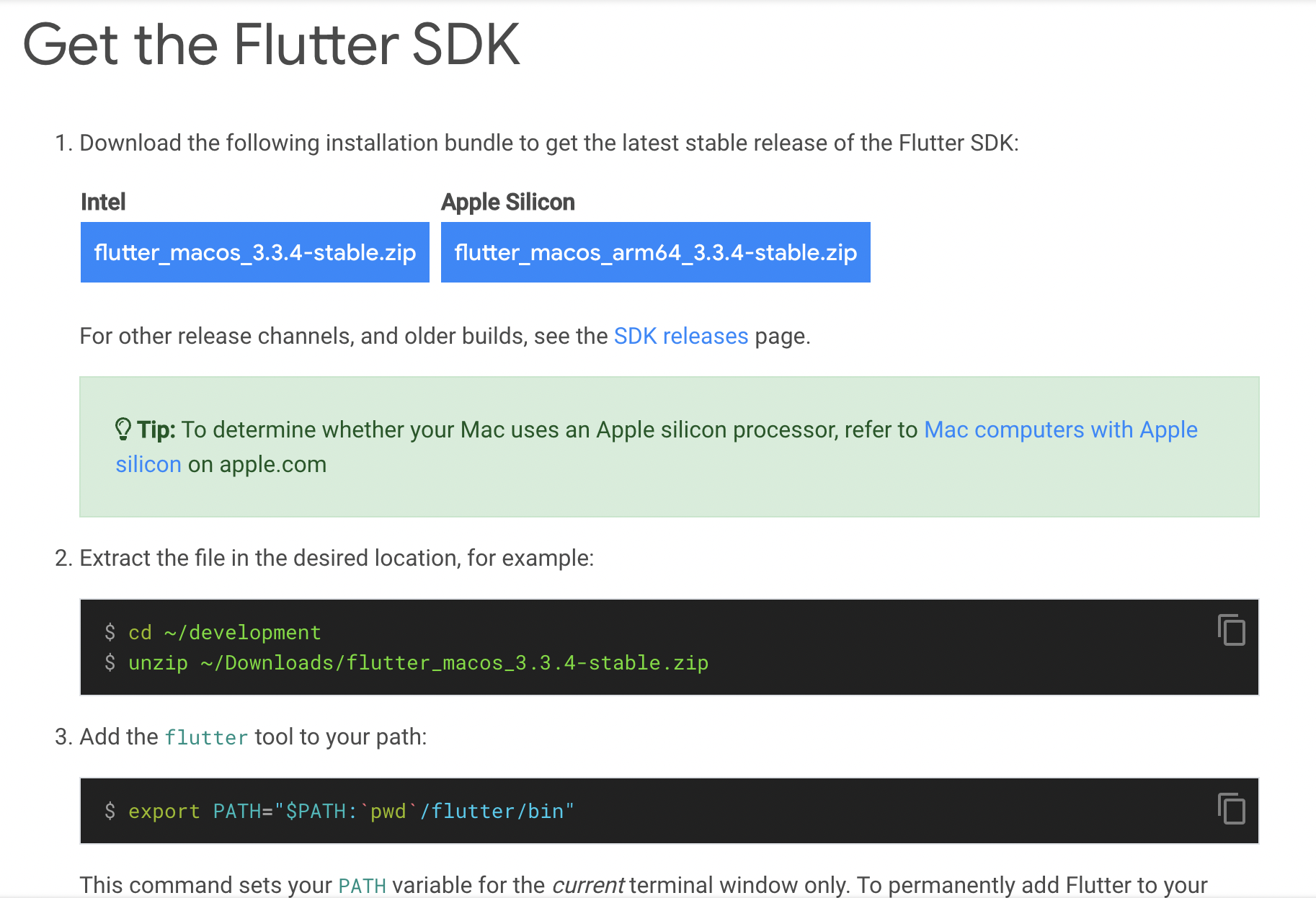The width and height of the screenshot is (1316, 898).
Task: Click 'Download the following installation bundle' step
Action: click(549, 143)
